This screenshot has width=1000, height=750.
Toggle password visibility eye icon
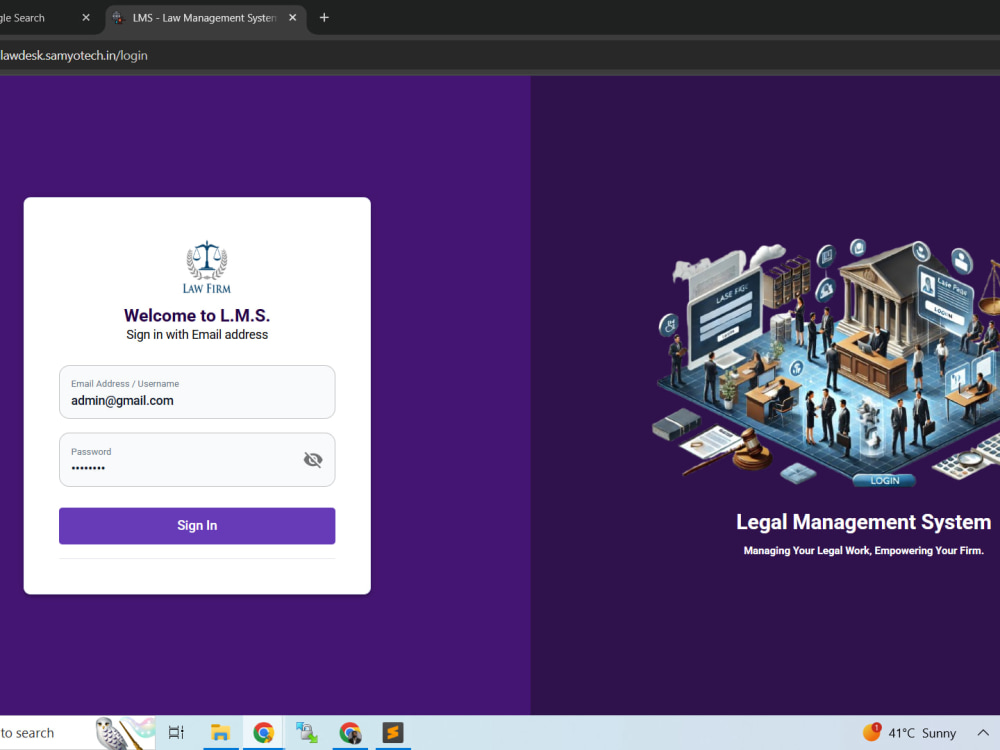pos(312,459)
